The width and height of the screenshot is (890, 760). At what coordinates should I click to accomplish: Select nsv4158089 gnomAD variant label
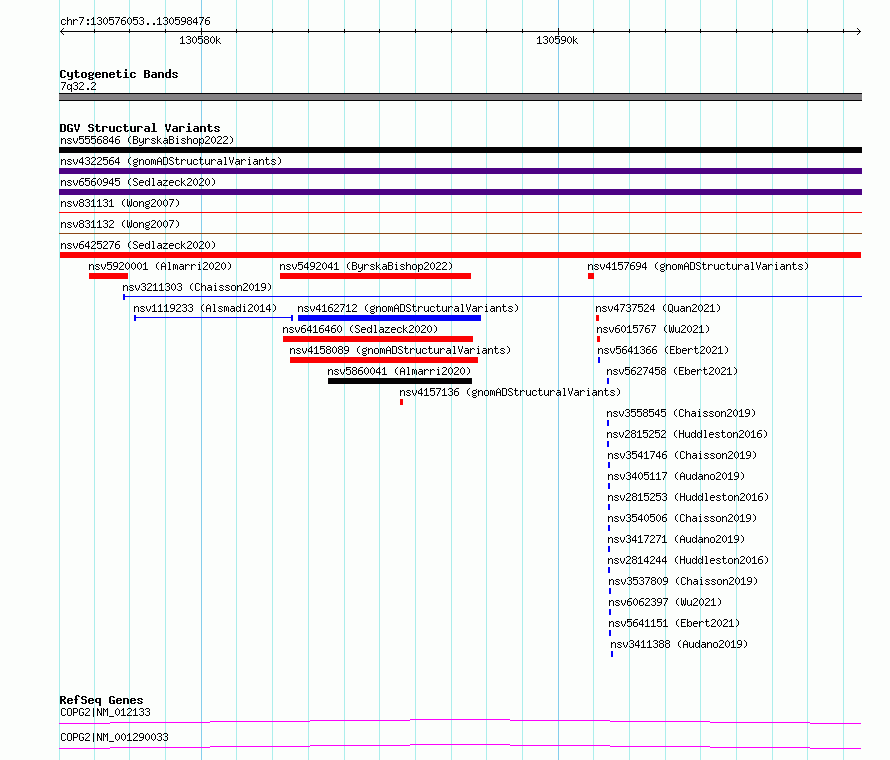tap(400, 350)
